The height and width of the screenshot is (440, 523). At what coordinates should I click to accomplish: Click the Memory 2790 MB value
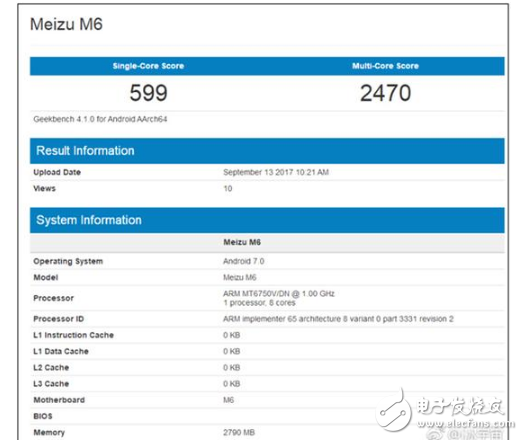pyautogui.click(x=239, y=432)
